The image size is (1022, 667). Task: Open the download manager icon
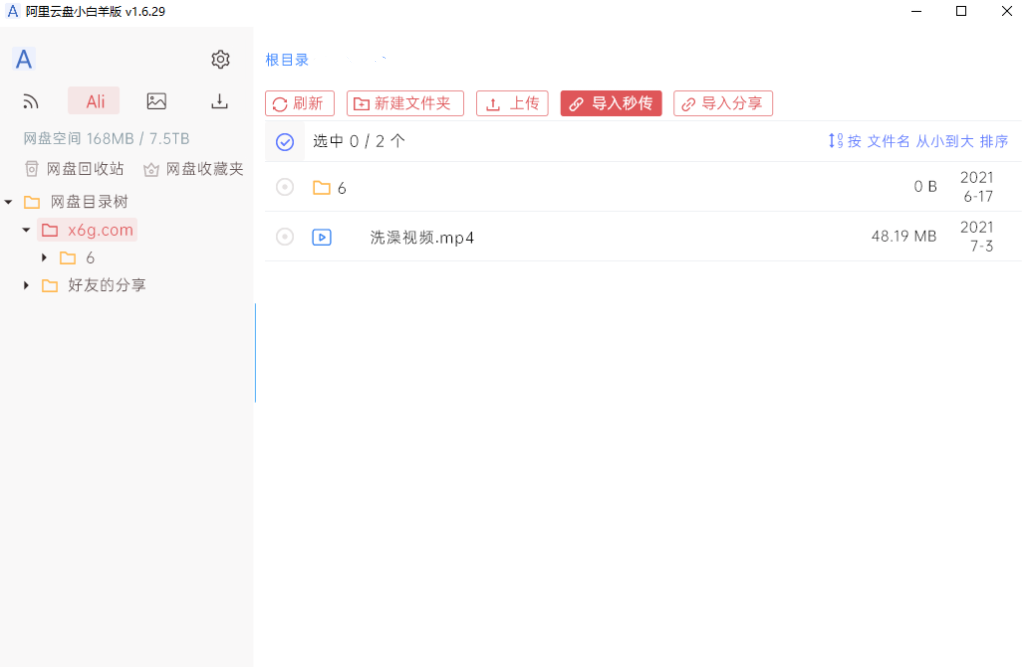pyautogui.click(x=219, y=100)
